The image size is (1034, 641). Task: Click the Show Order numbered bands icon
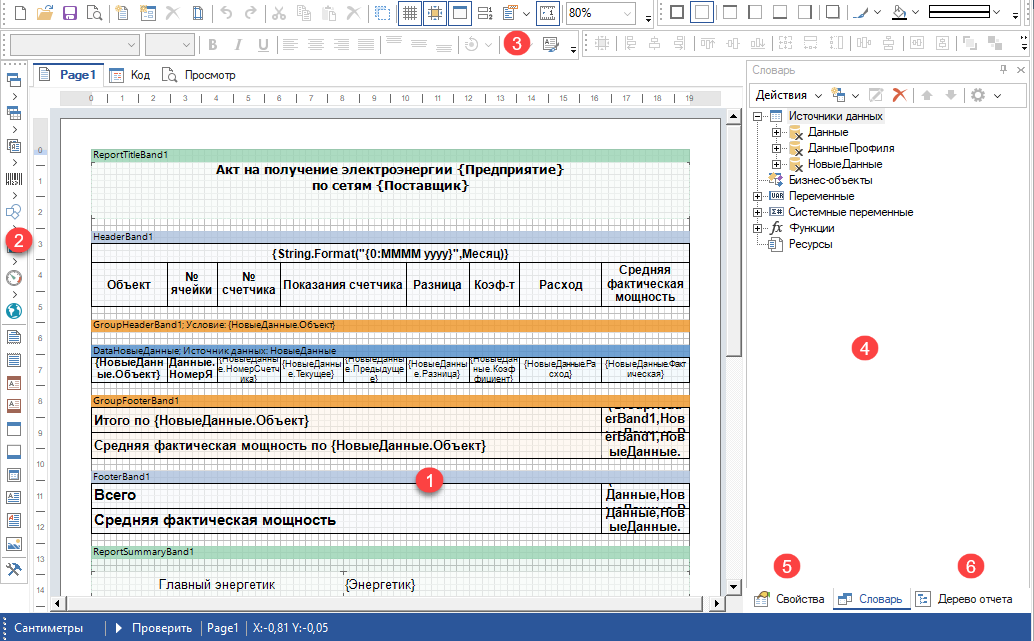[485, 13]
